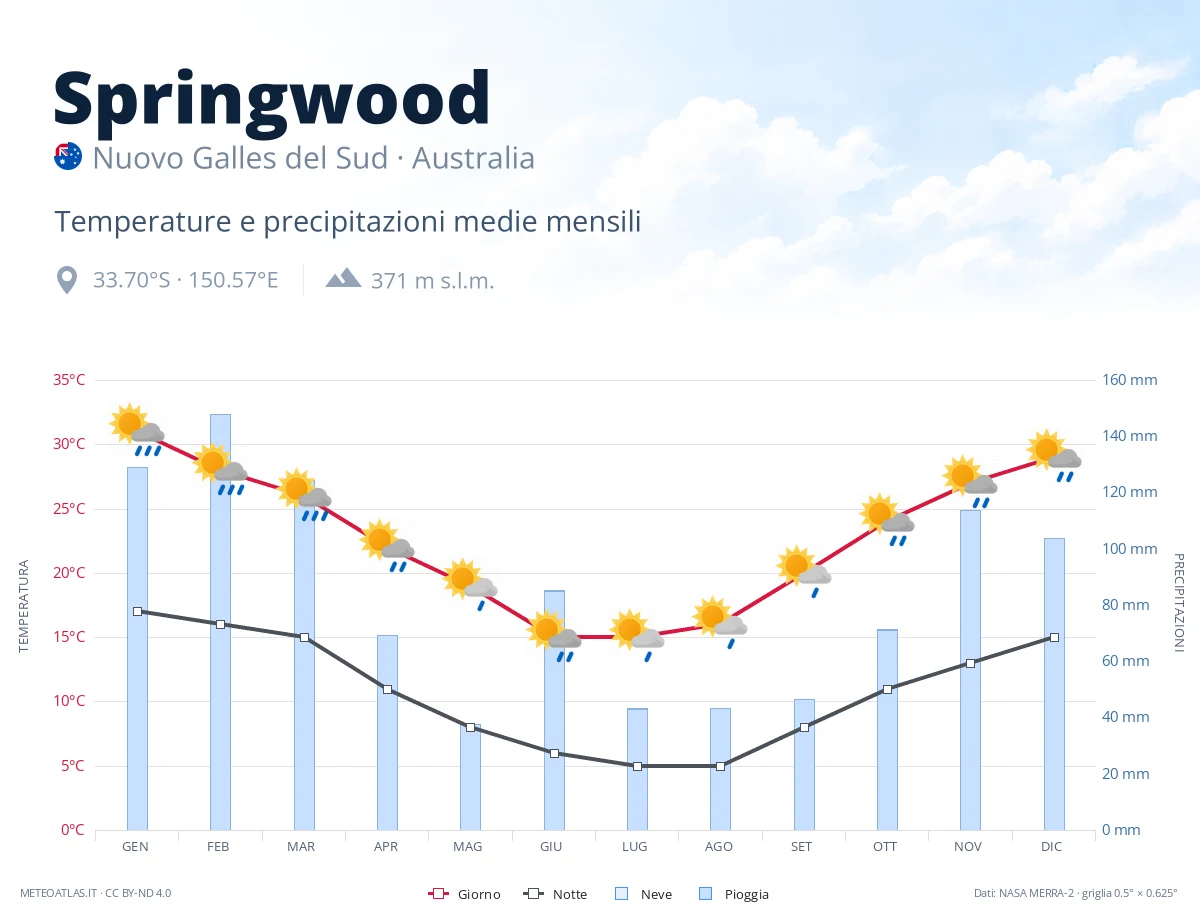This screenshot has height=920, width=1200.
Task: Click the MAG weather icon
Action: pos(470,584)
